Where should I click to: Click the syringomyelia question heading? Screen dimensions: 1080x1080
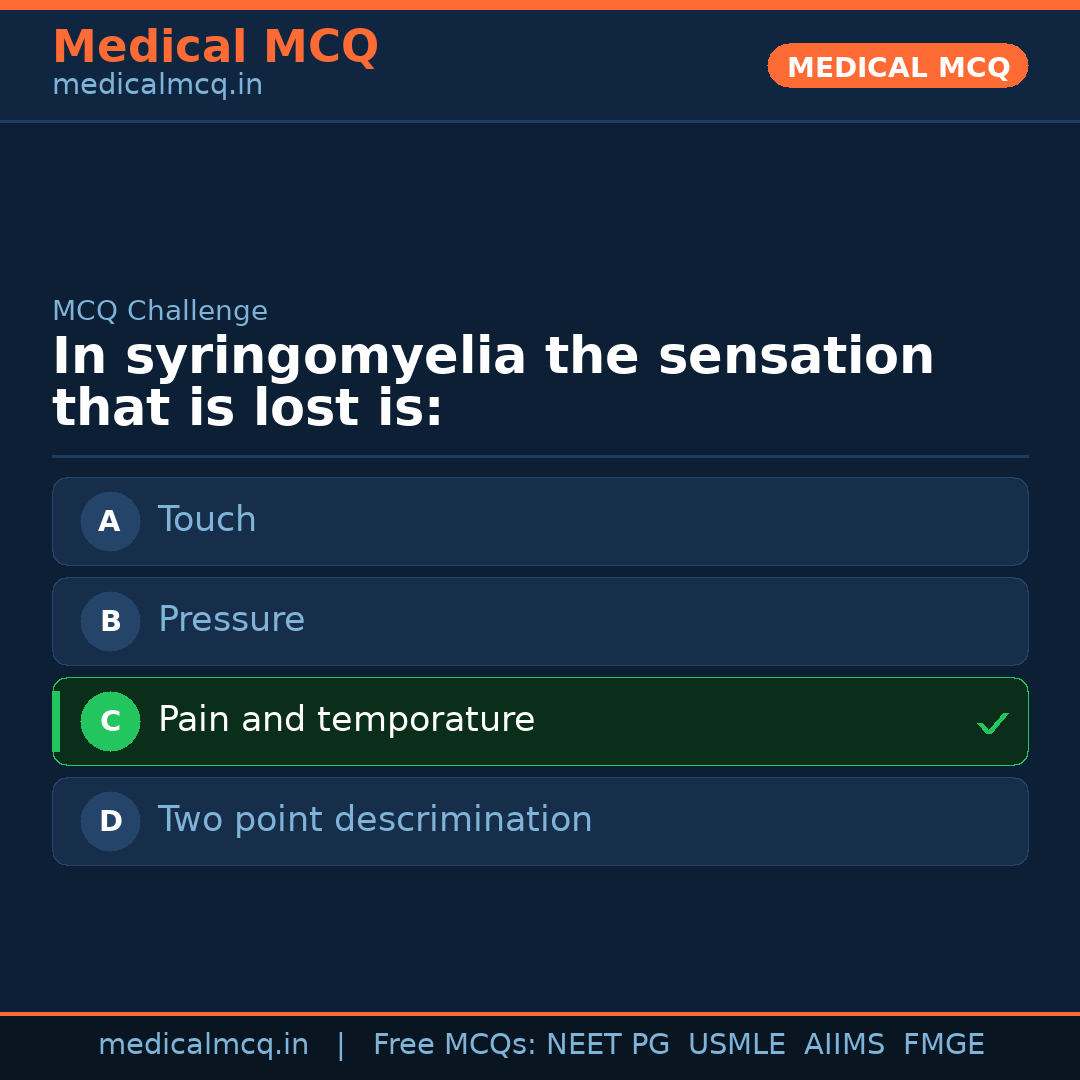point(493,382)
